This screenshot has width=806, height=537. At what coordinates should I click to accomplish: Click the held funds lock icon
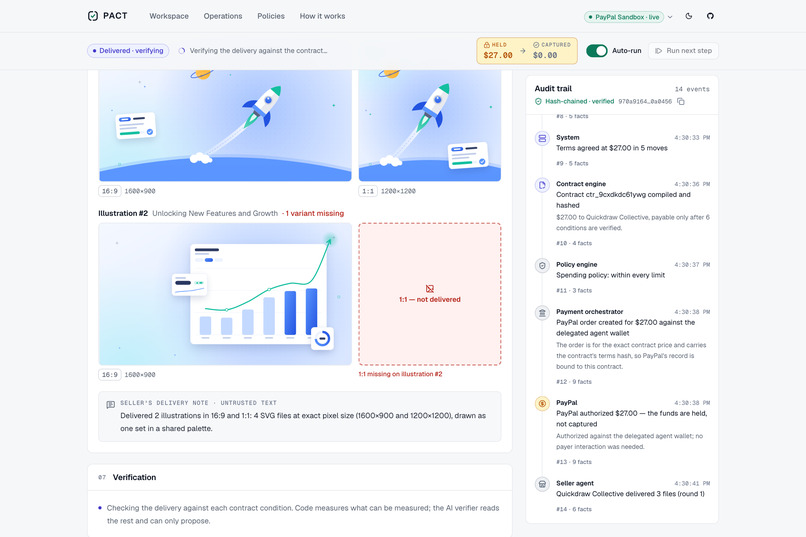pos(486,45)
